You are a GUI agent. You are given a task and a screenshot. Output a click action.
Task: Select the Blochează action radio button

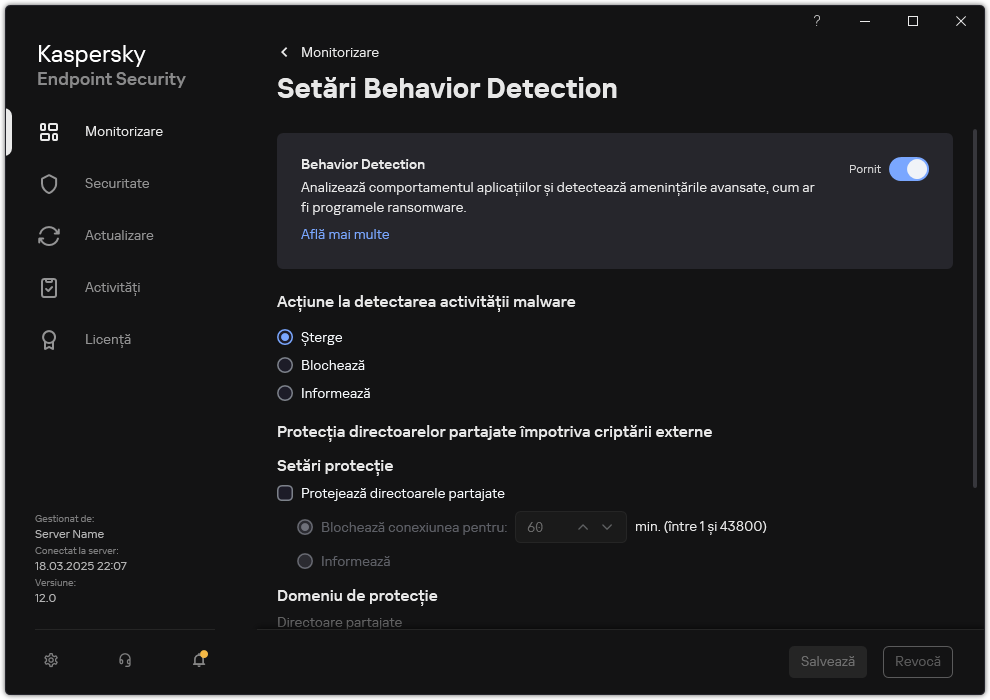click(x=285, y=365)
